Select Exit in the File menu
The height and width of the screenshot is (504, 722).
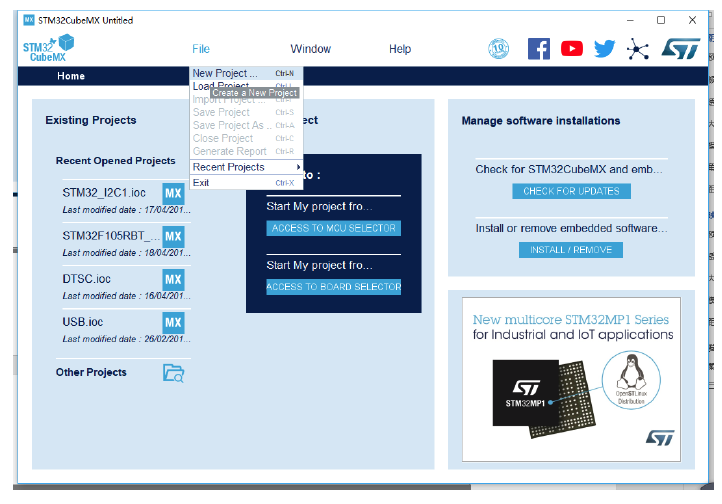coord(246,183)
